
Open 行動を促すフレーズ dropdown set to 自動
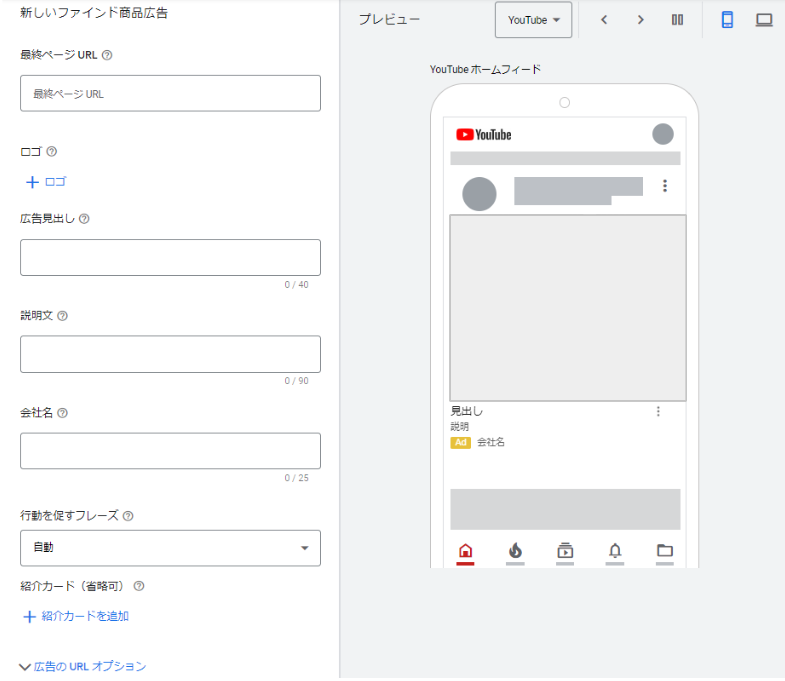point(170,548)
